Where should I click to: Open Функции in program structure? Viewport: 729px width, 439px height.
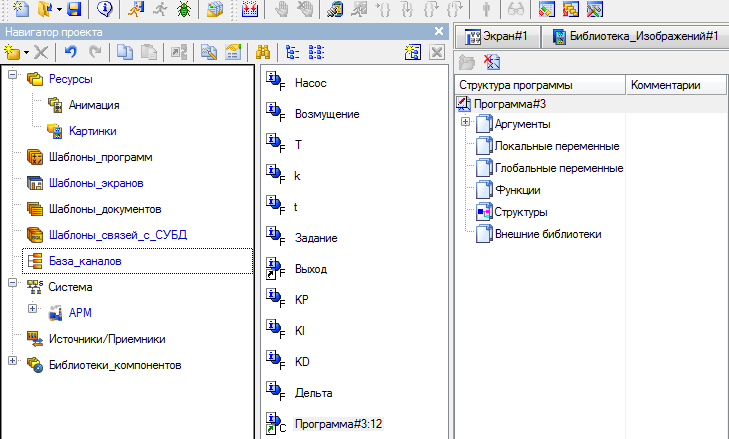pos(517,190)
